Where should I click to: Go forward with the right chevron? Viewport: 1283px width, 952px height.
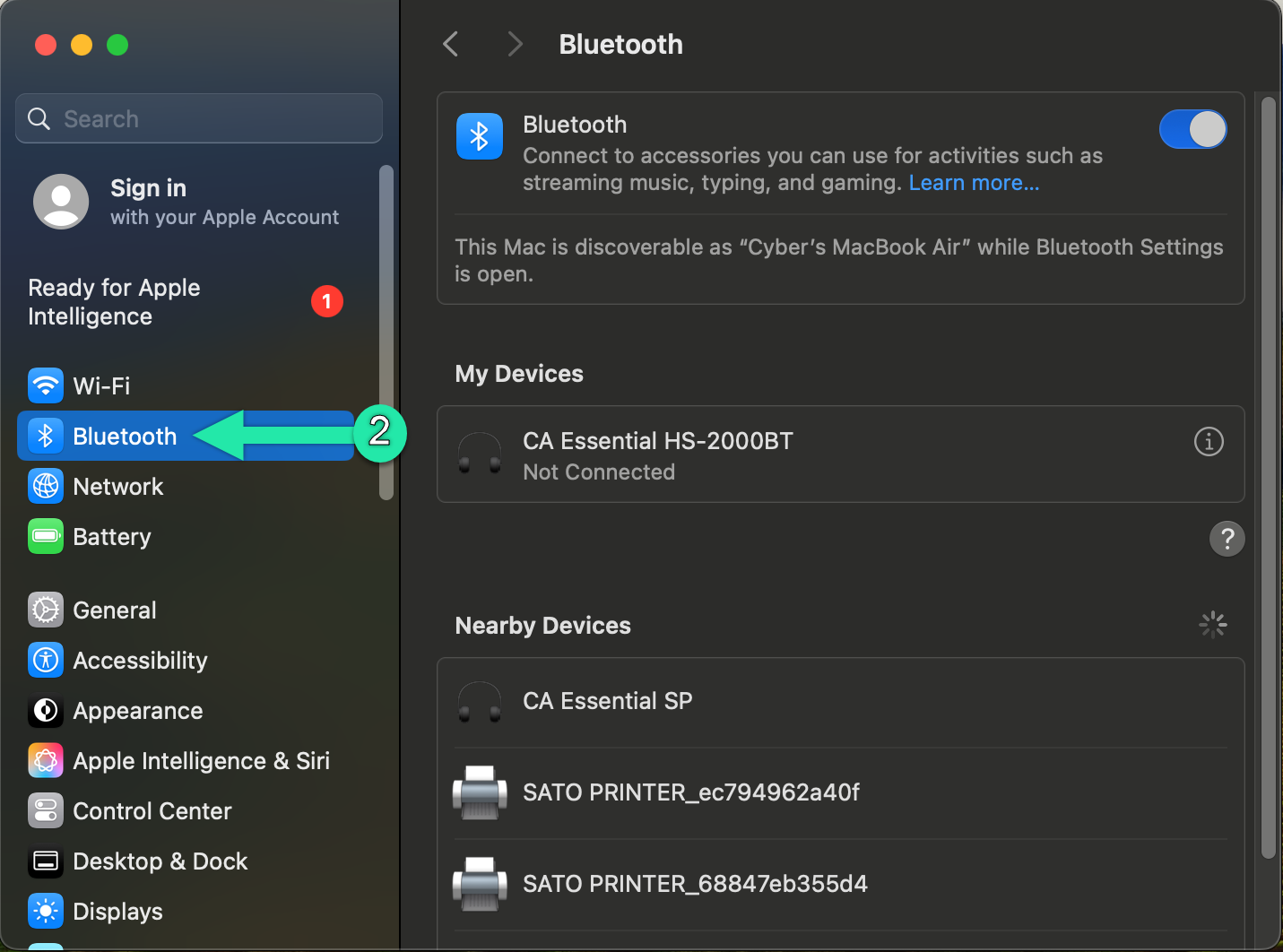click(x=515, y=44)
